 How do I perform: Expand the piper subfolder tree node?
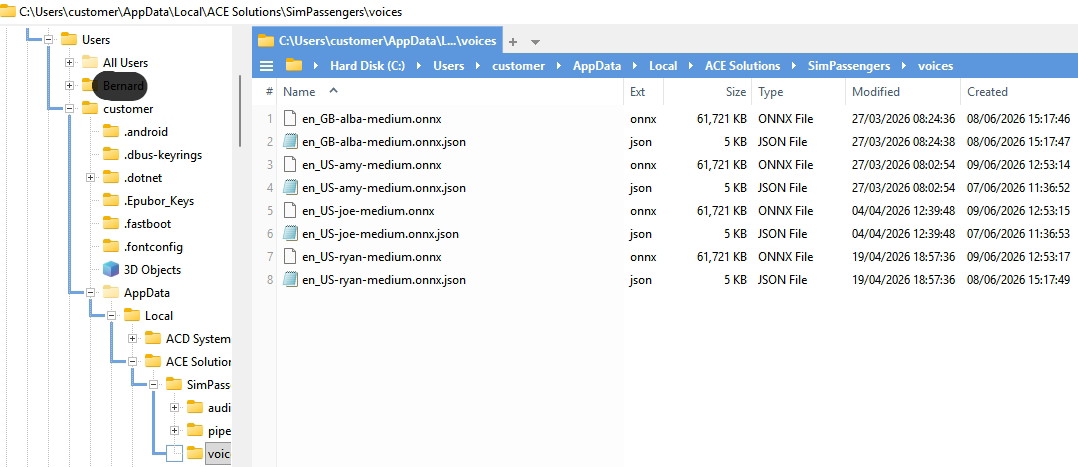(x=175, y=431)
